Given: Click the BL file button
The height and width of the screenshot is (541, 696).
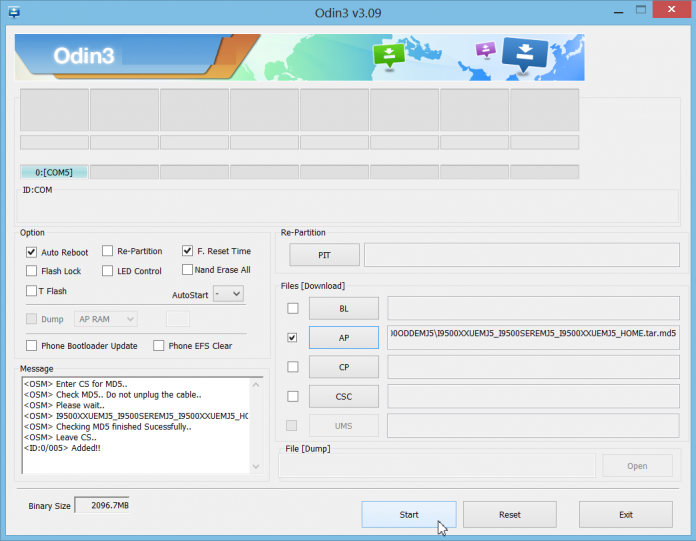Looking at the screenshot, I should click(x=344, y=308).
